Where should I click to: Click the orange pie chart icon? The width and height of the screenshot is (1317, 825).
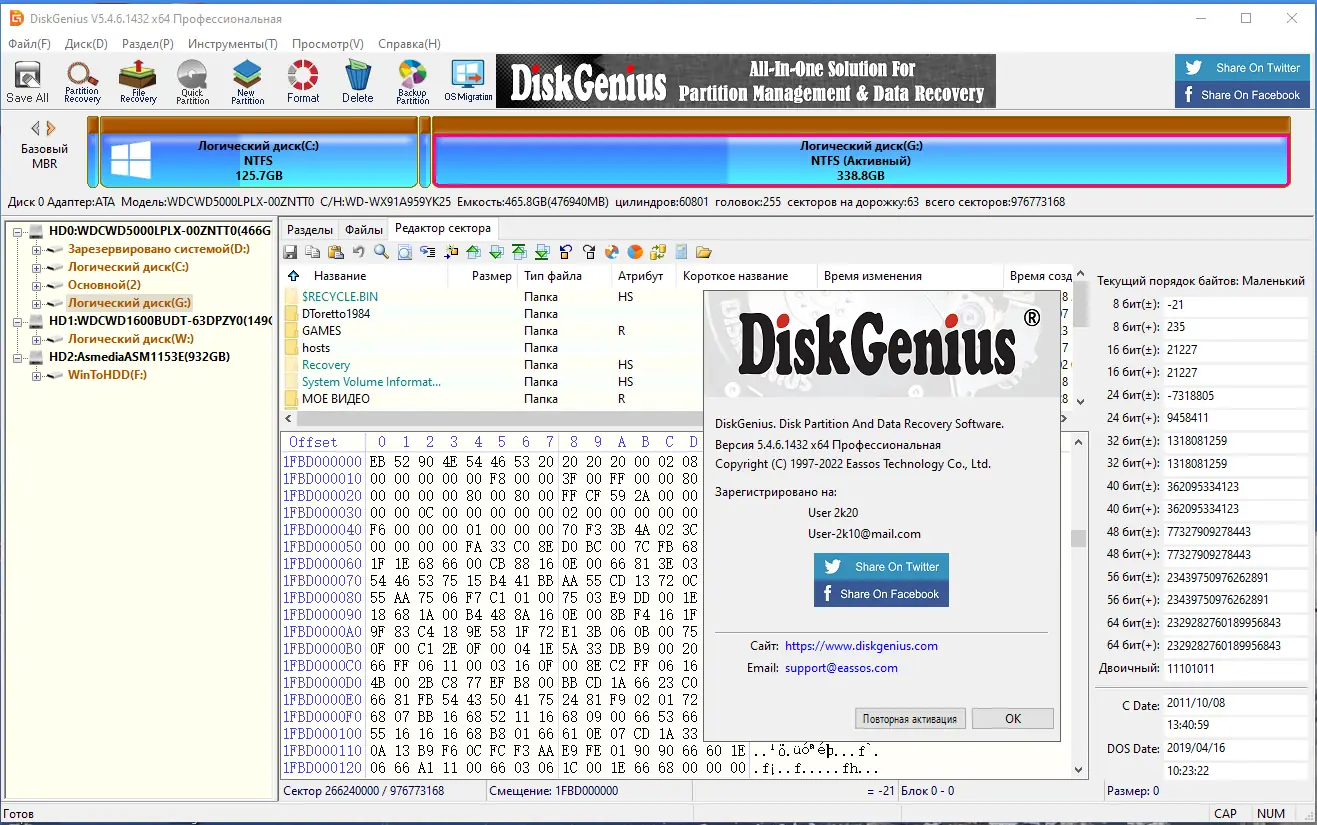click(635, 252)
